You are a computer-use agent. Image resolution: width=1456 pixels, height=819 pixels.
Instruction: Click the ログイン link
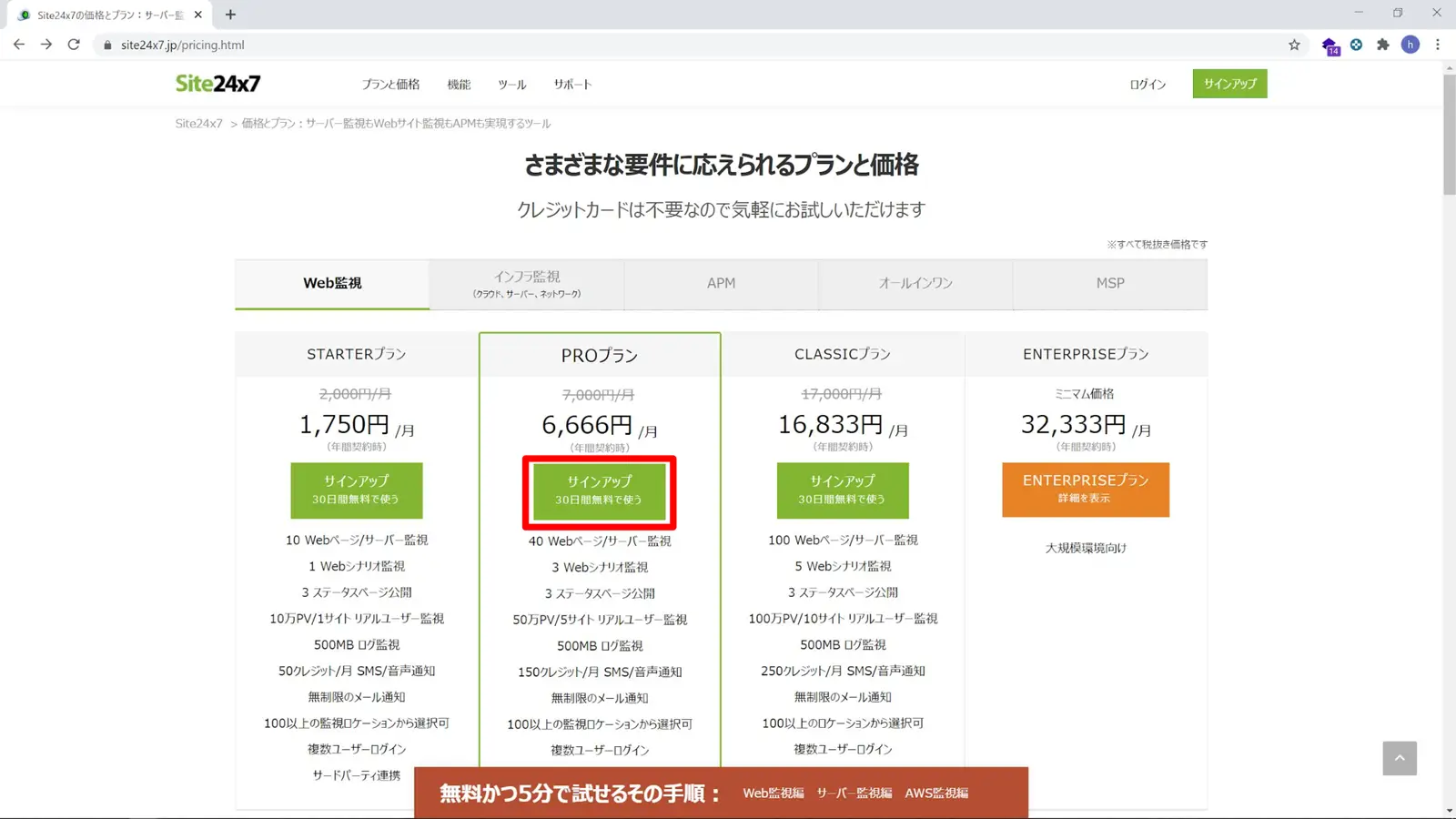click(1148, 85)
